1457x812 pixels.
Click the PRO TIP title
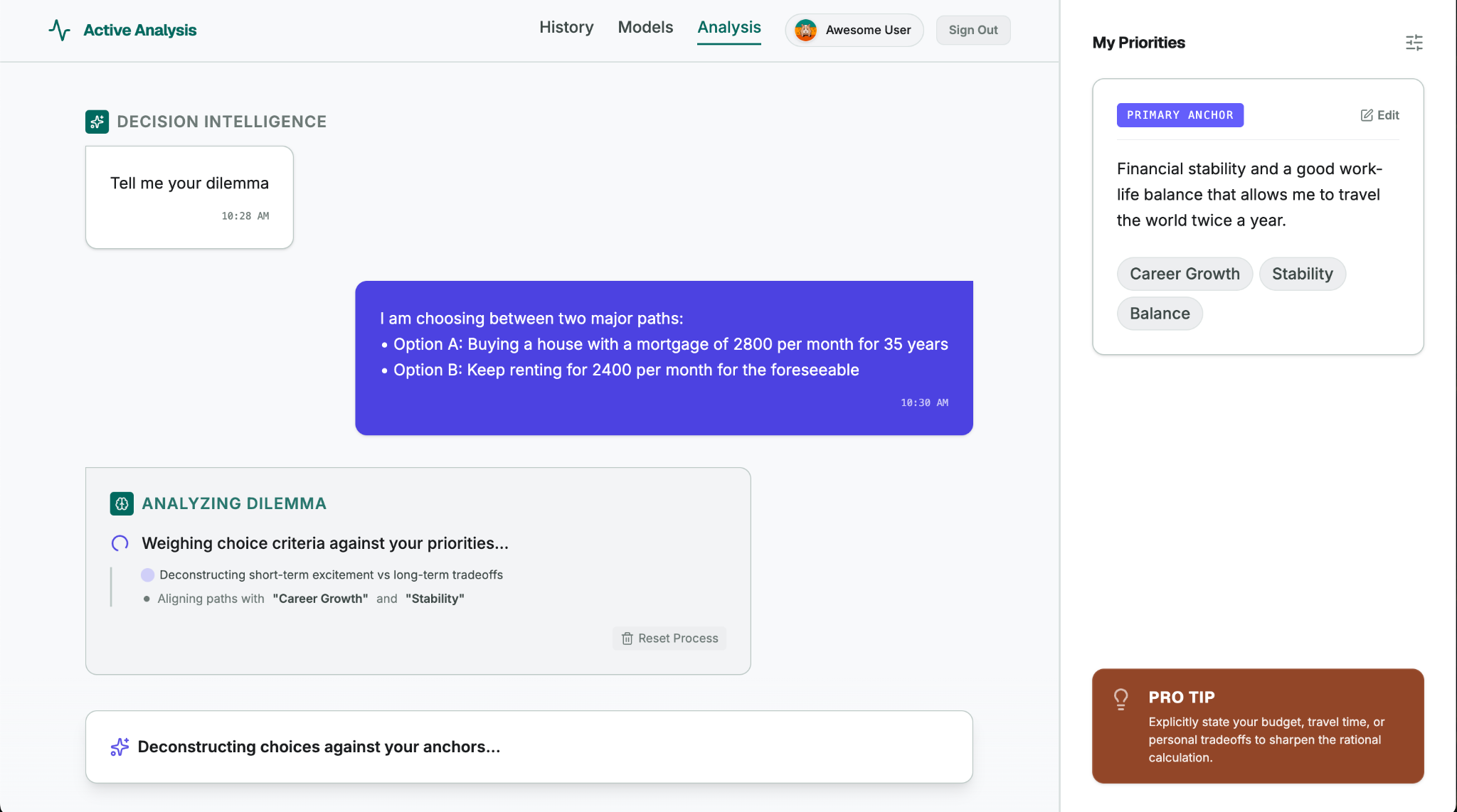click(x=1182, y=698)
